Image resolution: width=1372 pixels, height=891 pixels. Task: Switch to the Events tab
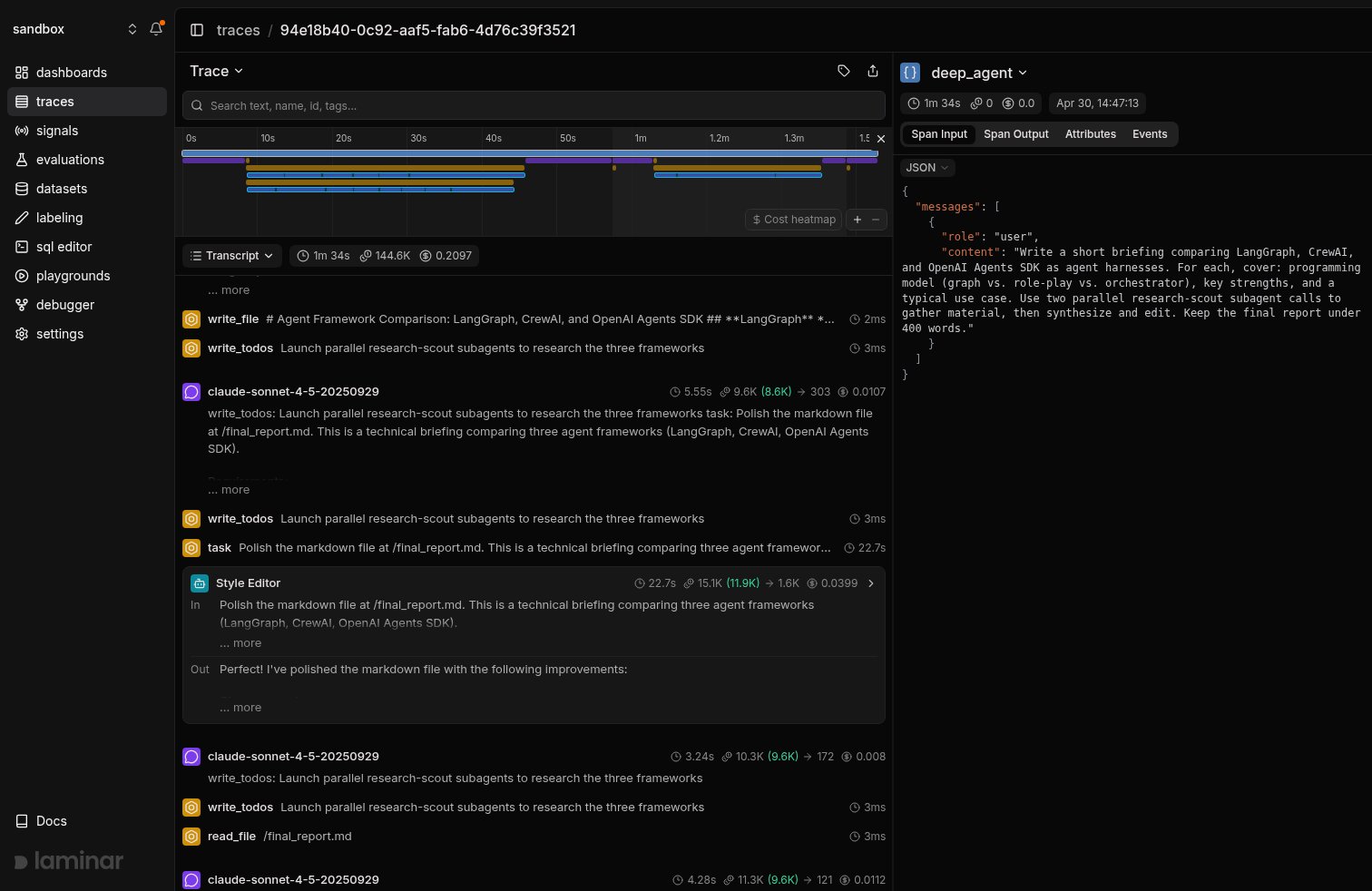[x=1150, y=134]
